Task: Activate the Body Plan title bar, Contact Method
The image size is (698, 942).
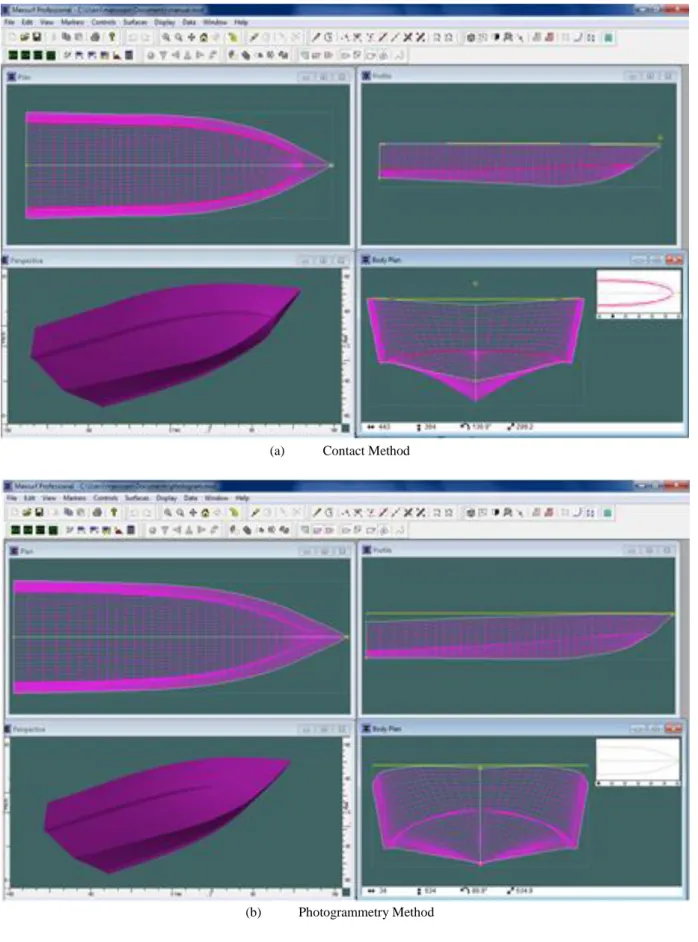Action: click(521, 260)
